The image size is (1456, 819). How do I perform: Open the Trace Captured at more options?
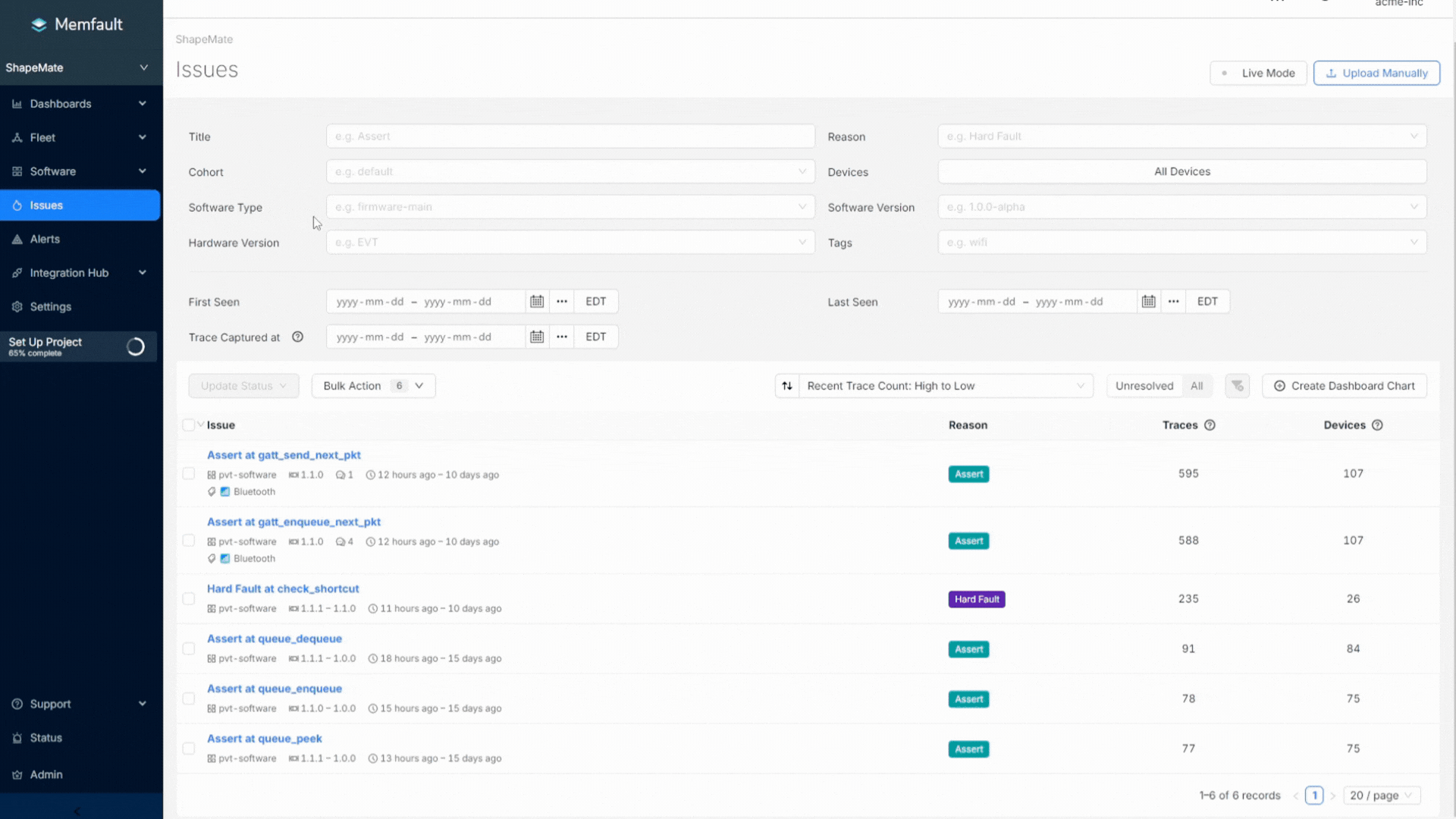coord(562,337)
